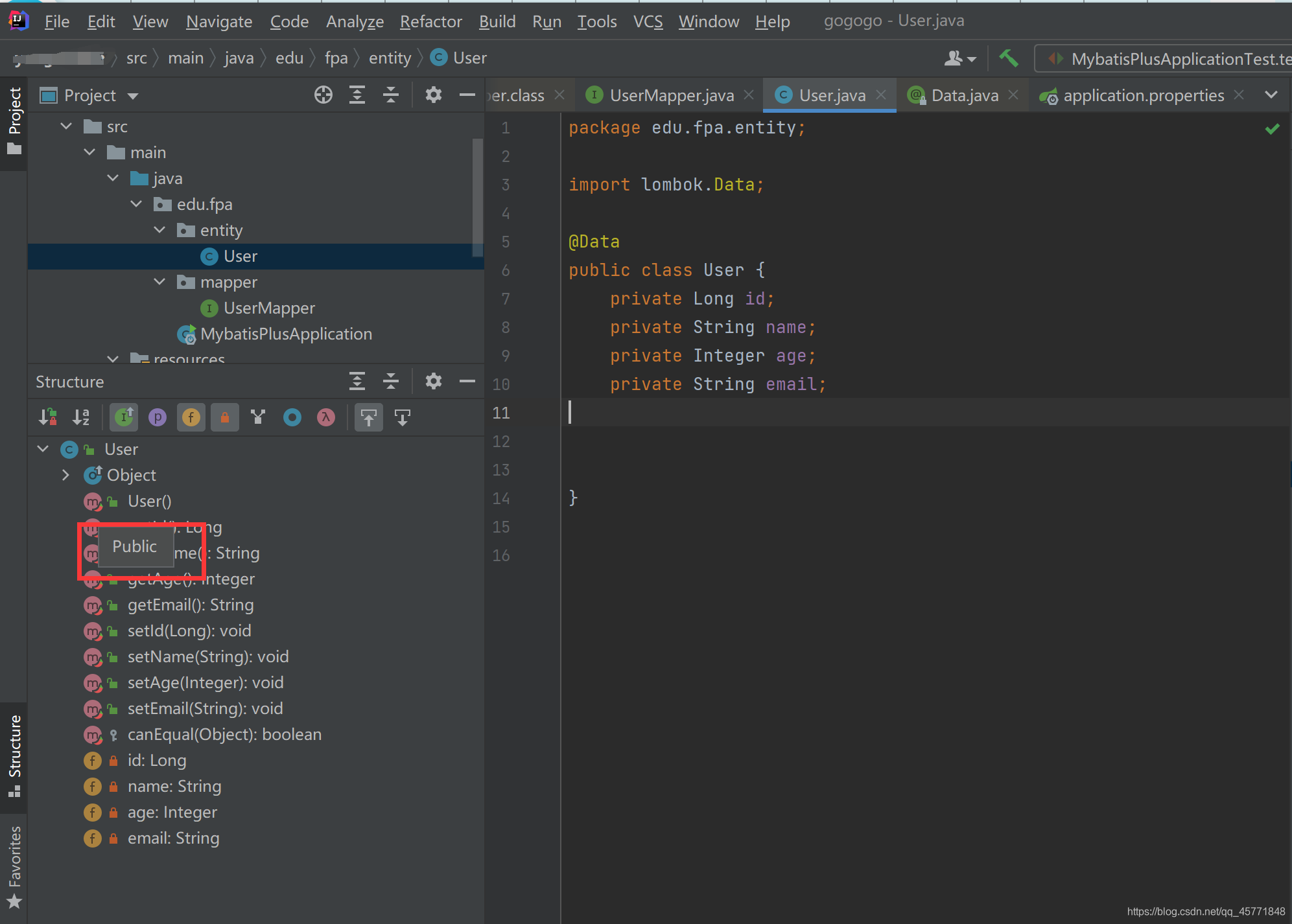Toggle Show Anonymous Classes filter
The width and height of the screenshot is (1292, 924).
point(292,417)
